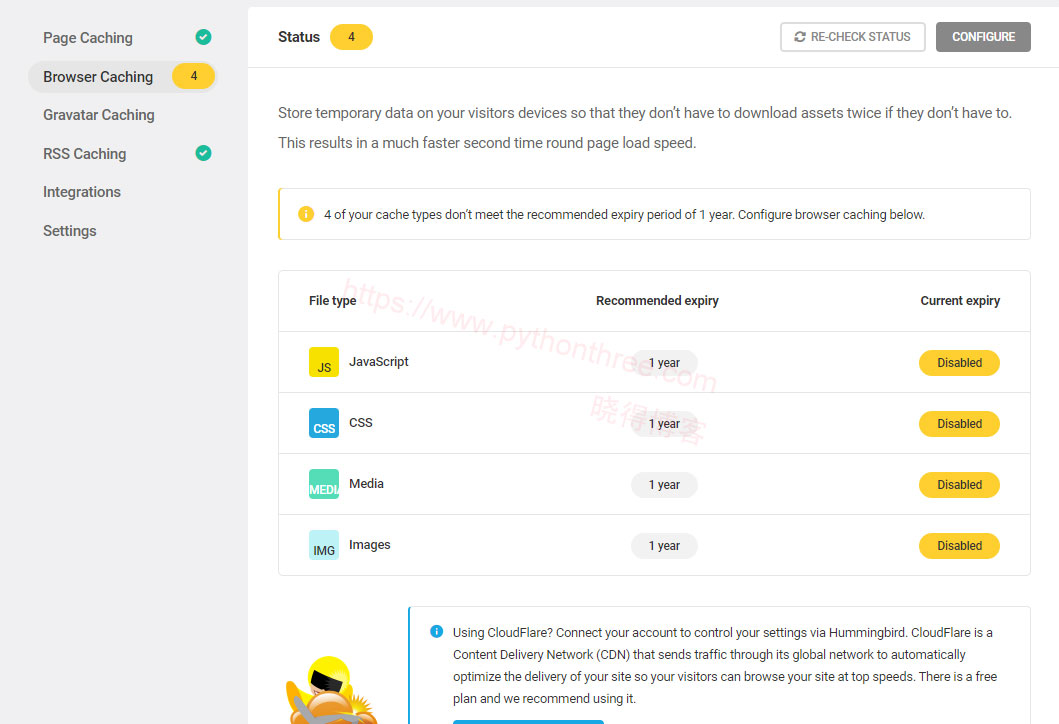Click the Disabled badge in the Images row
1059x724 pixels.
(x=959, y=546)
